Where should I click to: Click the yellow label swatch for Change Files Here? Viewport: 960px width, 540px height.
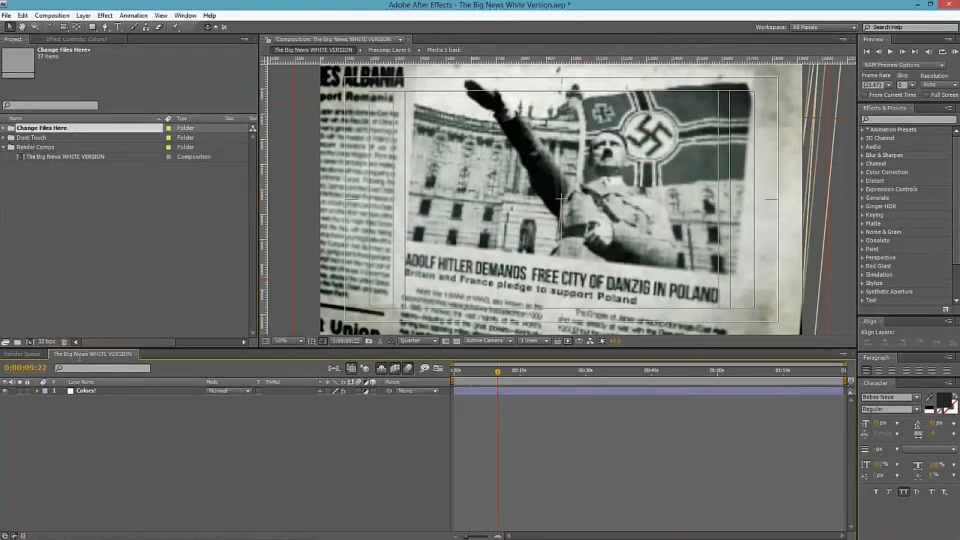[x=168, y=129]
